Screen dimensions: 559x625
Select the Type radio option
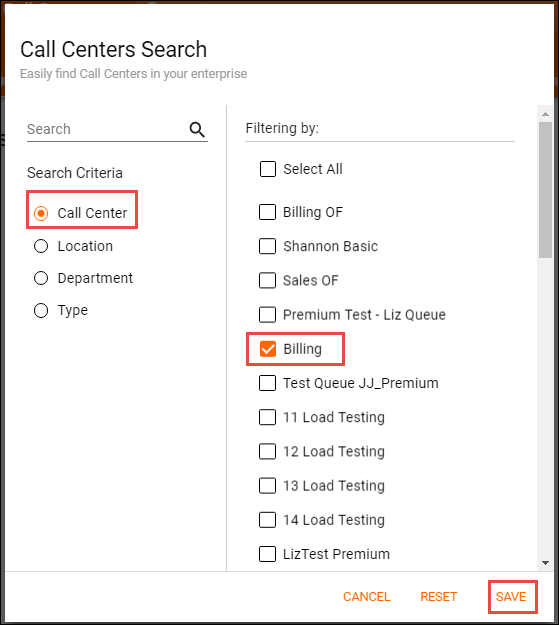[41, 311]
